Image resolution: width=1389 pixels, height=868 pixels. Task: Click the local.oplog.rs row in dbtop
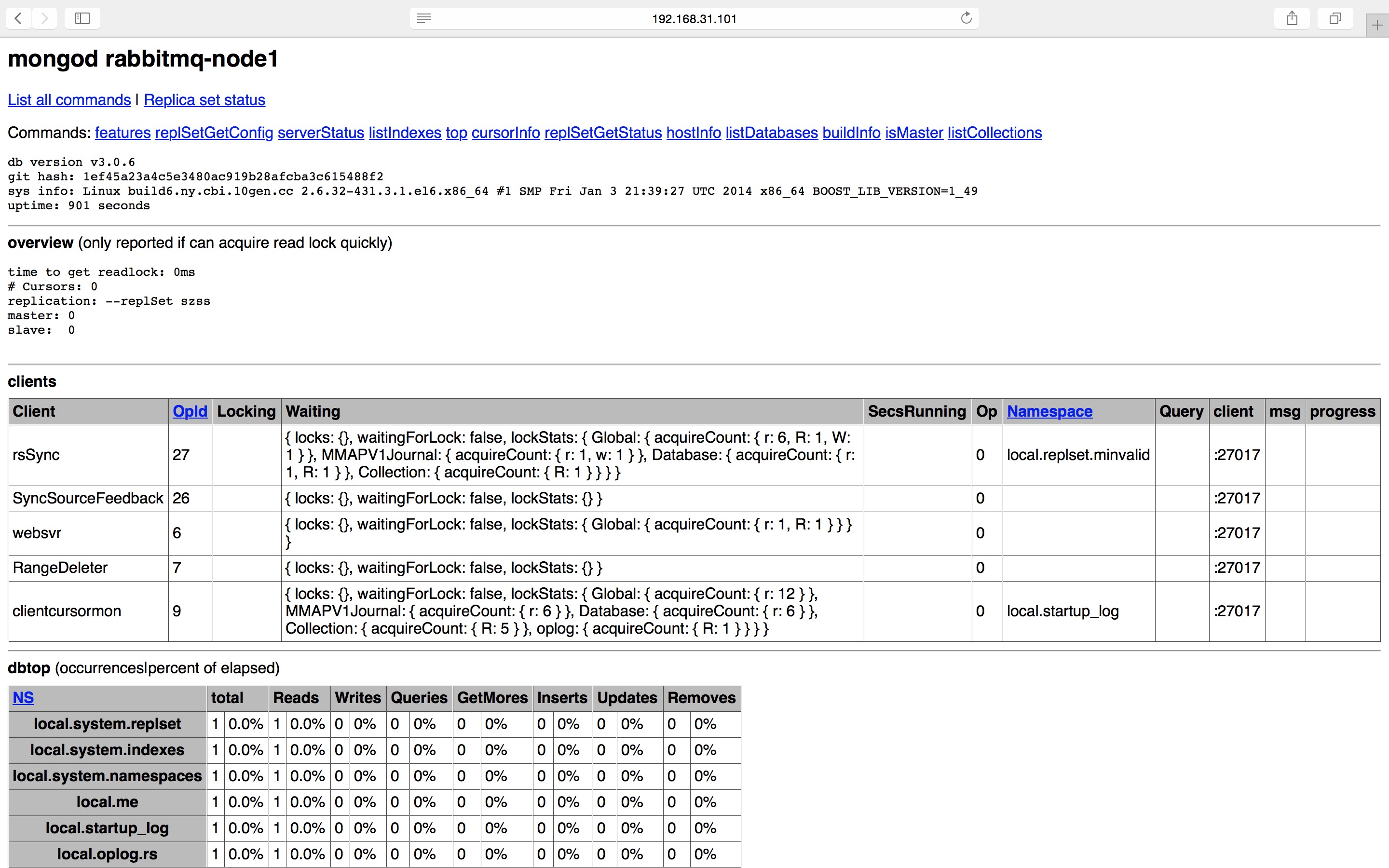pos(374,854)
